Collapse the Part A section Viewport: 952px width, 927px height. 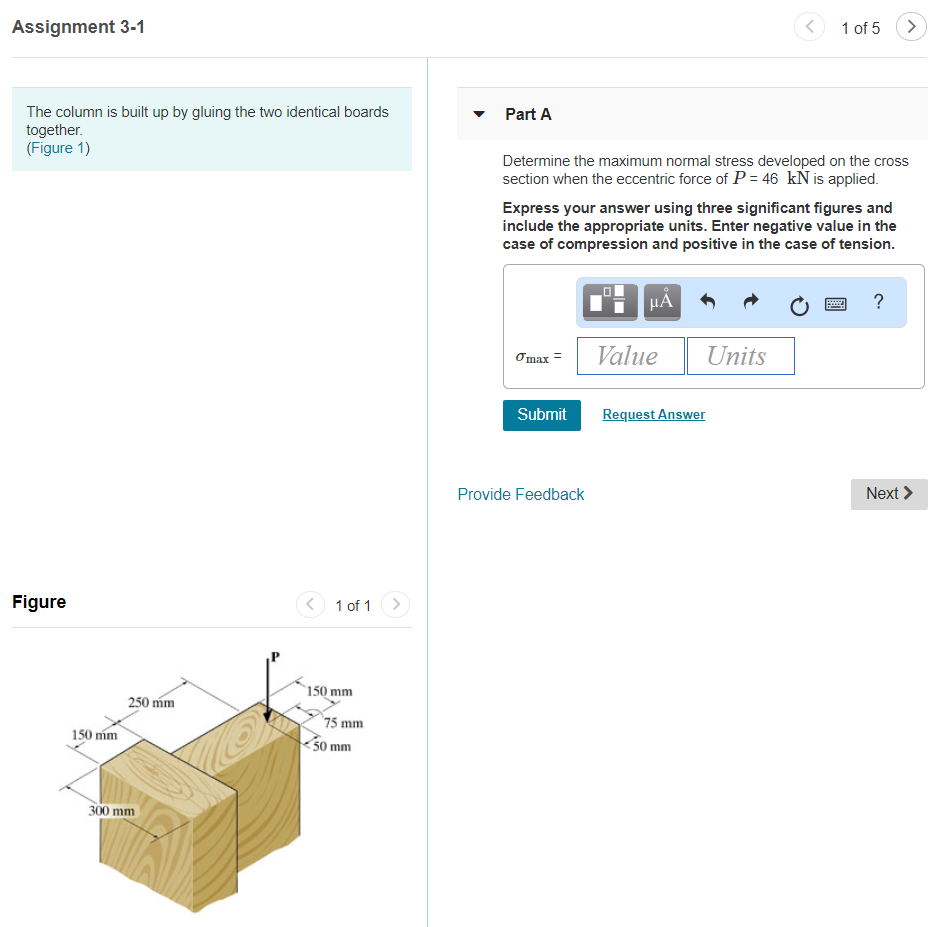pyautogui.click(x=478, y=114)
